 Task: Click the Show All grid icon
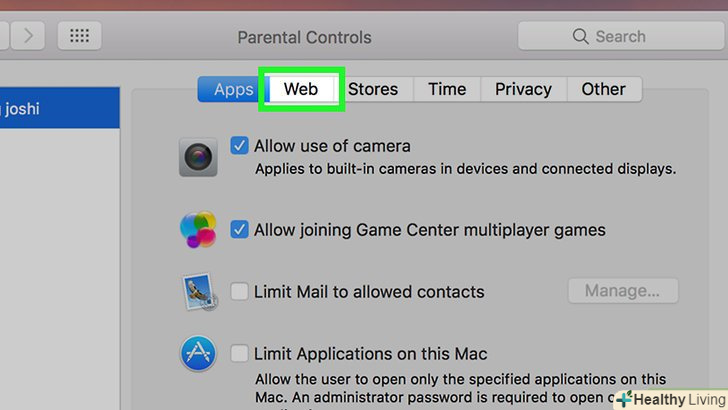[x=79, y=37]
